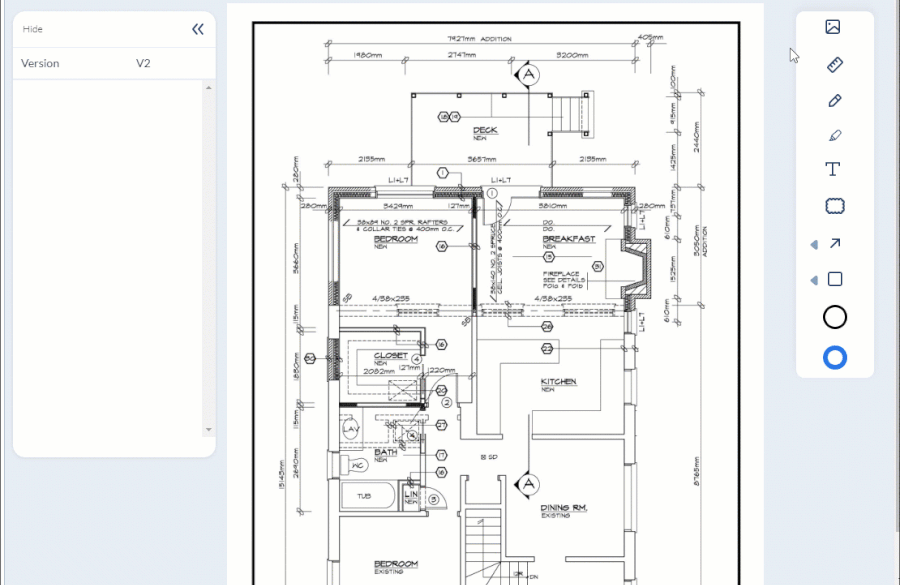This screenshot has height=585, width=900.
Task: Click the Hide label in panel header
Action: click(x=33, y=29)
